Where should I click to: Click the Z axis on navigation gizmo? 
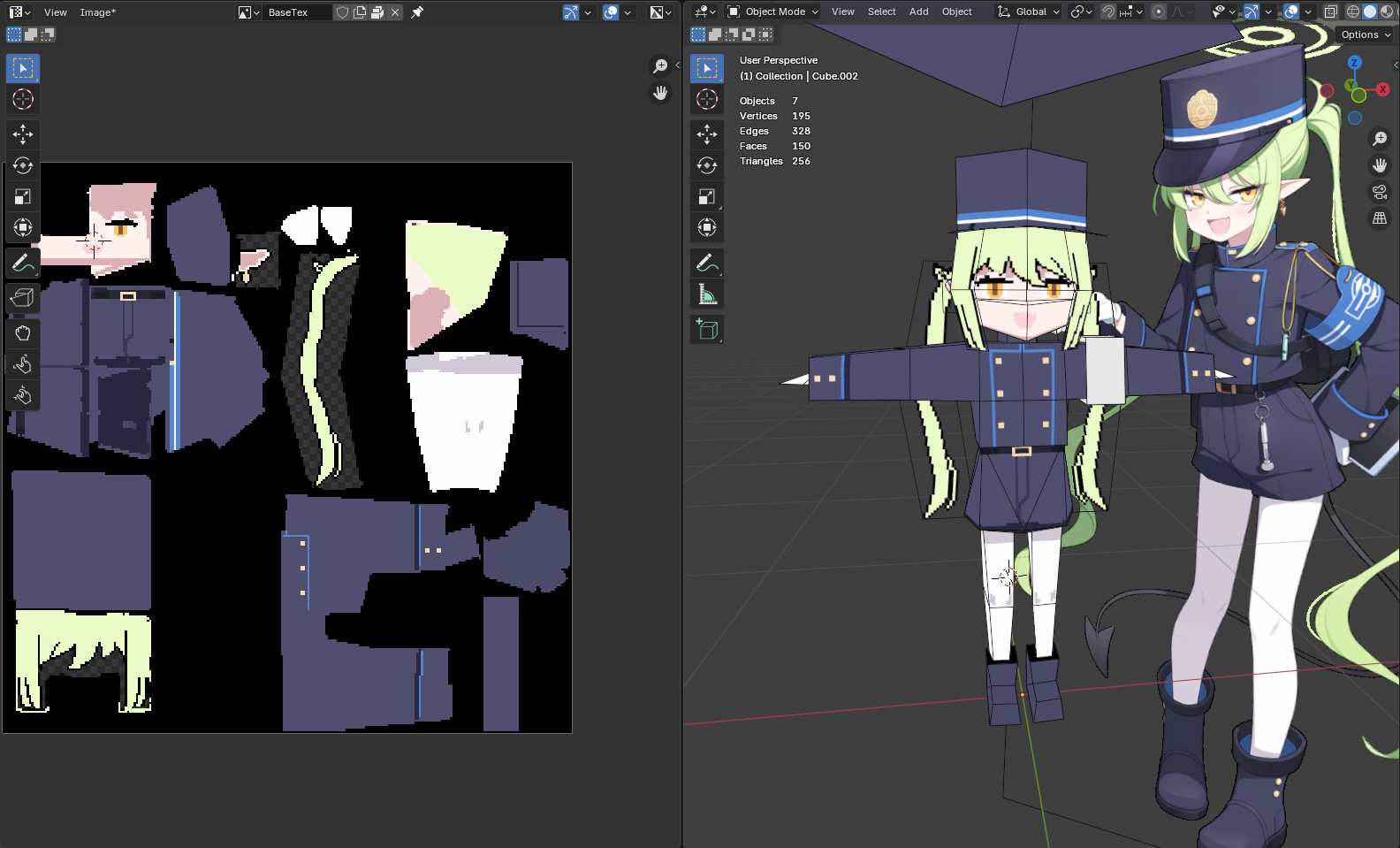(1355, 63)
